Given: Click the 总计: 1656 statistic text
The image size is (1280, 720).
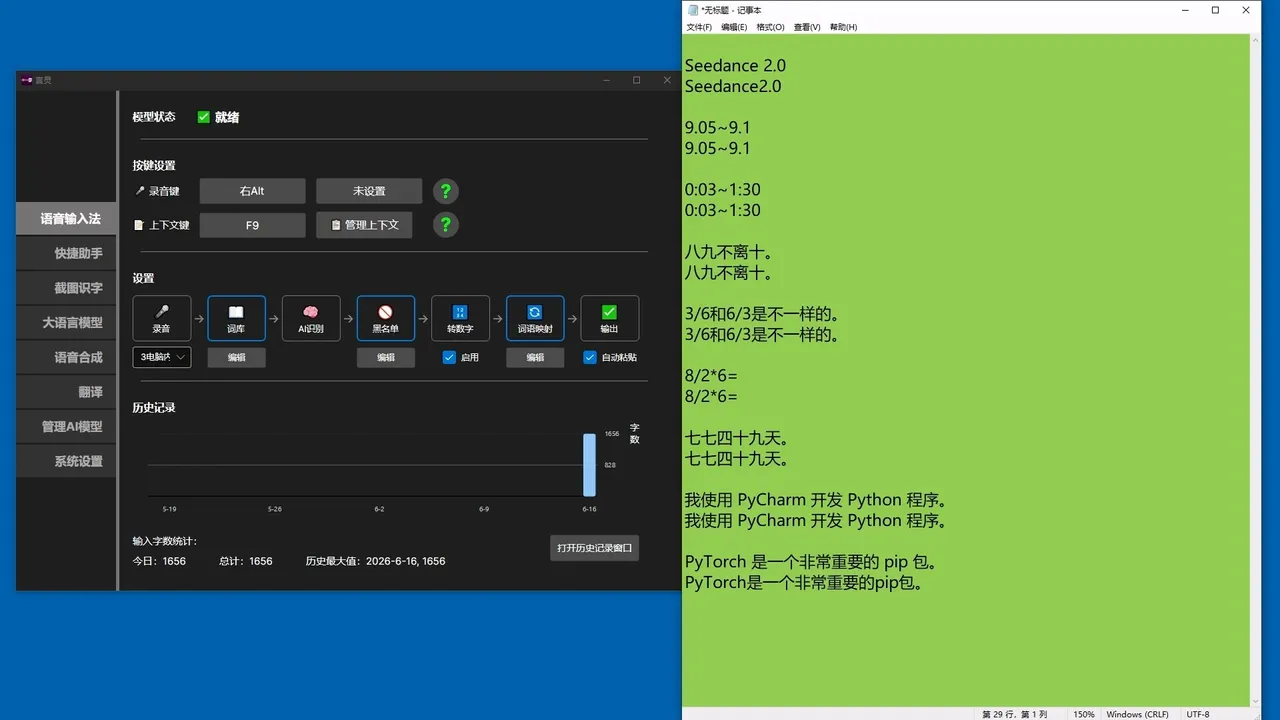Looking at the screenshot, I should 246,561.
